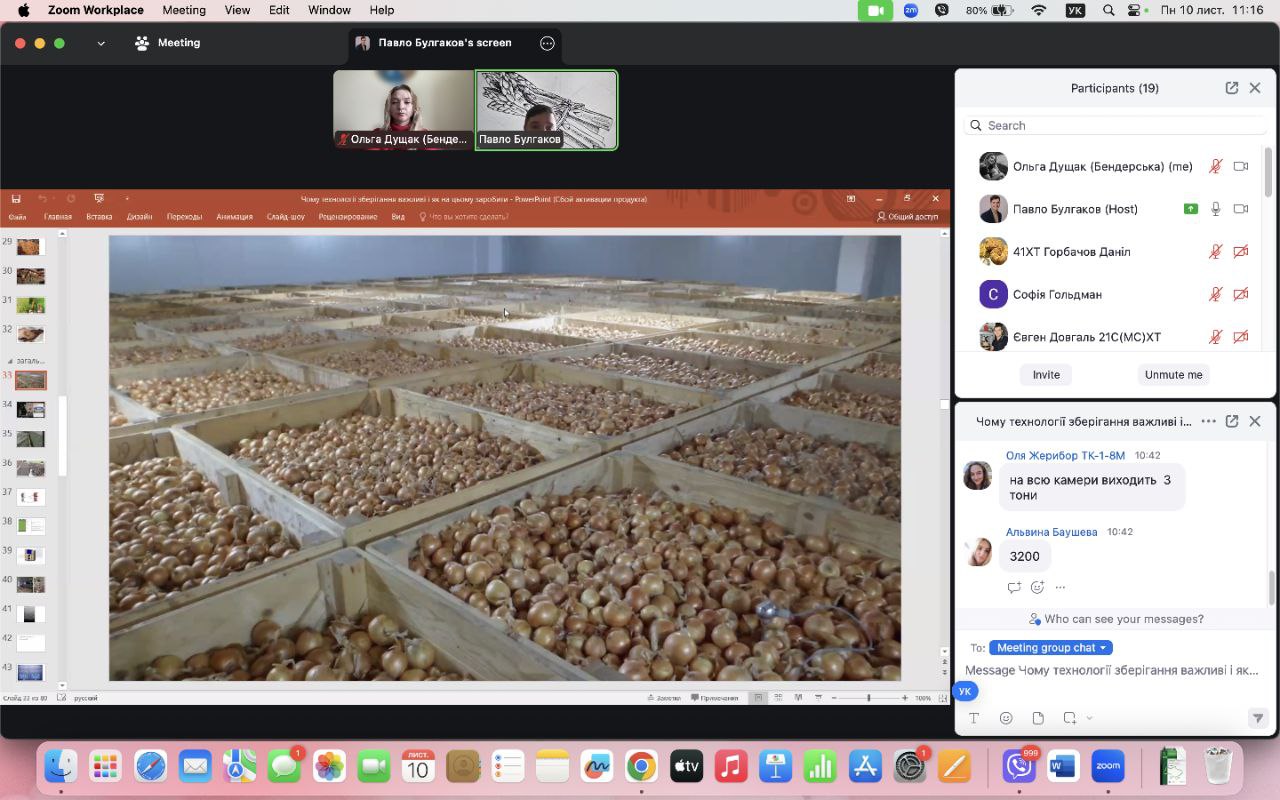Expand the dropdown chevron beside Meeting label

tap(101, 43)
